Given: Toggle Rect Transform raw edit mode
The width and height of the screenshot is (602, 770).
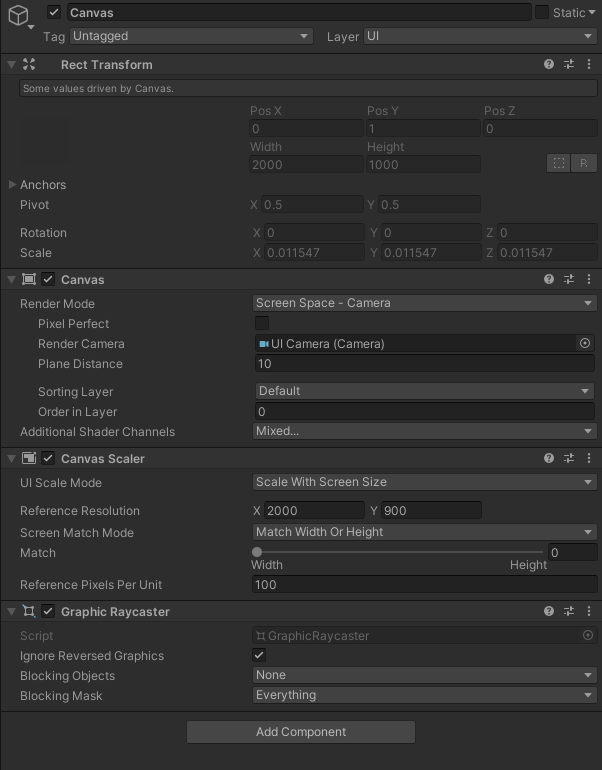Looking at the screenshot, I should tap(584, 163).
